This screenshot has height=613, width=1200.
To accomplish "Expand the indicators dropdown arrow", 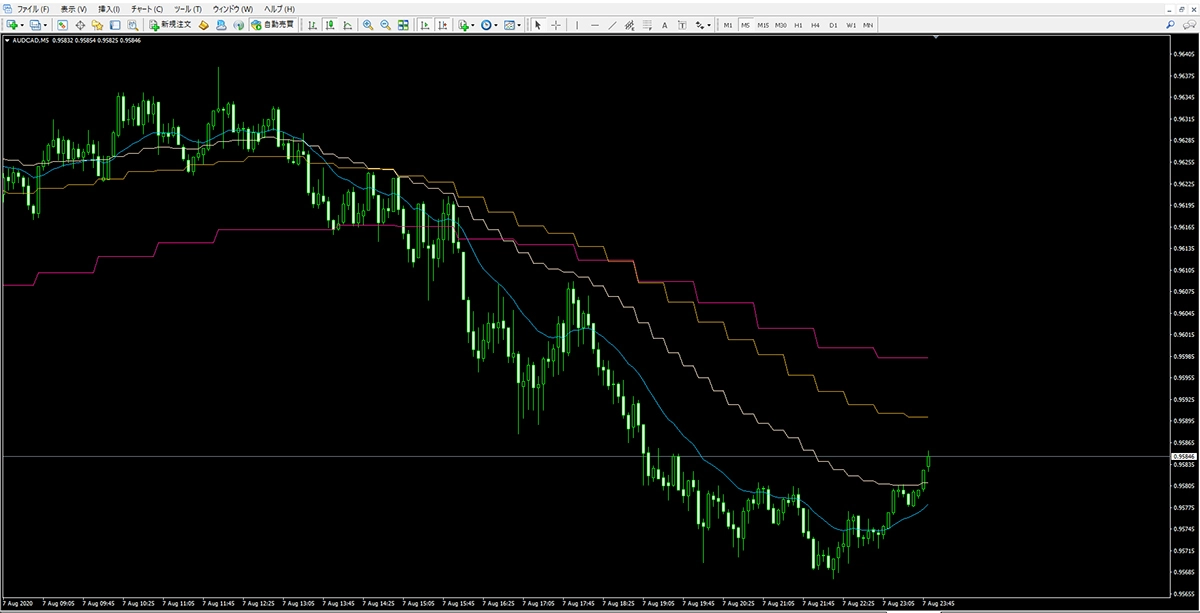I will point(474,24).
